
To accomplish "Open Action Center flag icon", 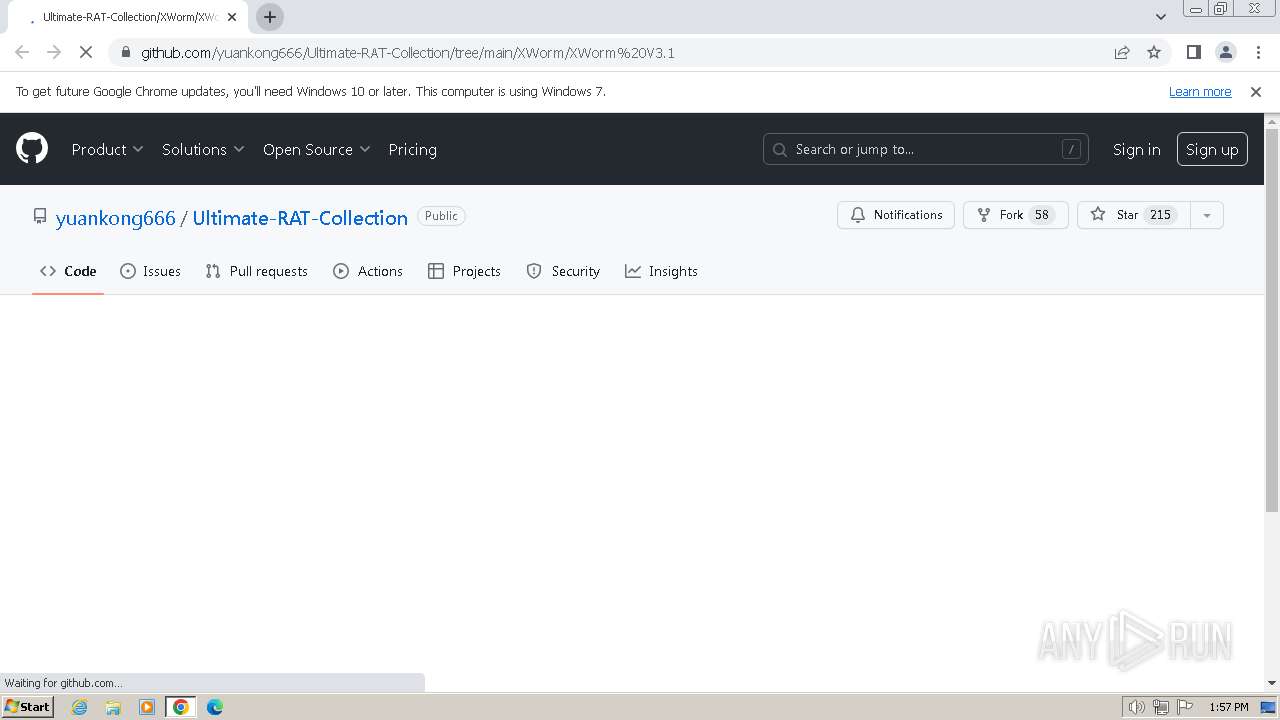I will tap(1185, 707).
